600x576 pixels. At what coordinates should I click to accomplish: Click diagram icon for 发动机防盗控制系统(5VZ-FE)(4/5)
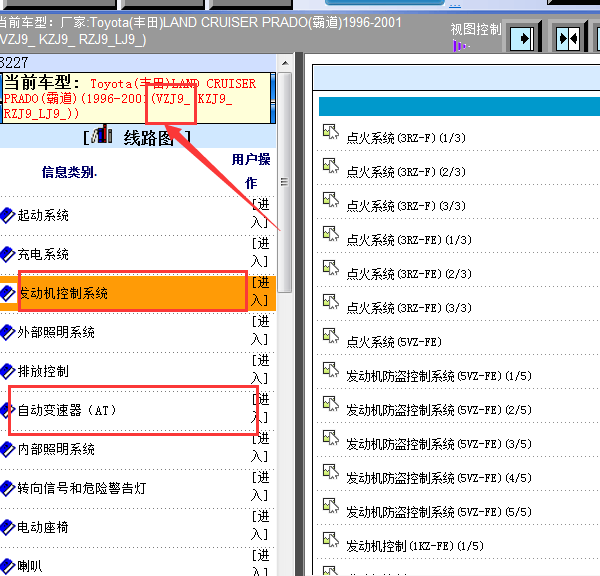coord(331,472)
